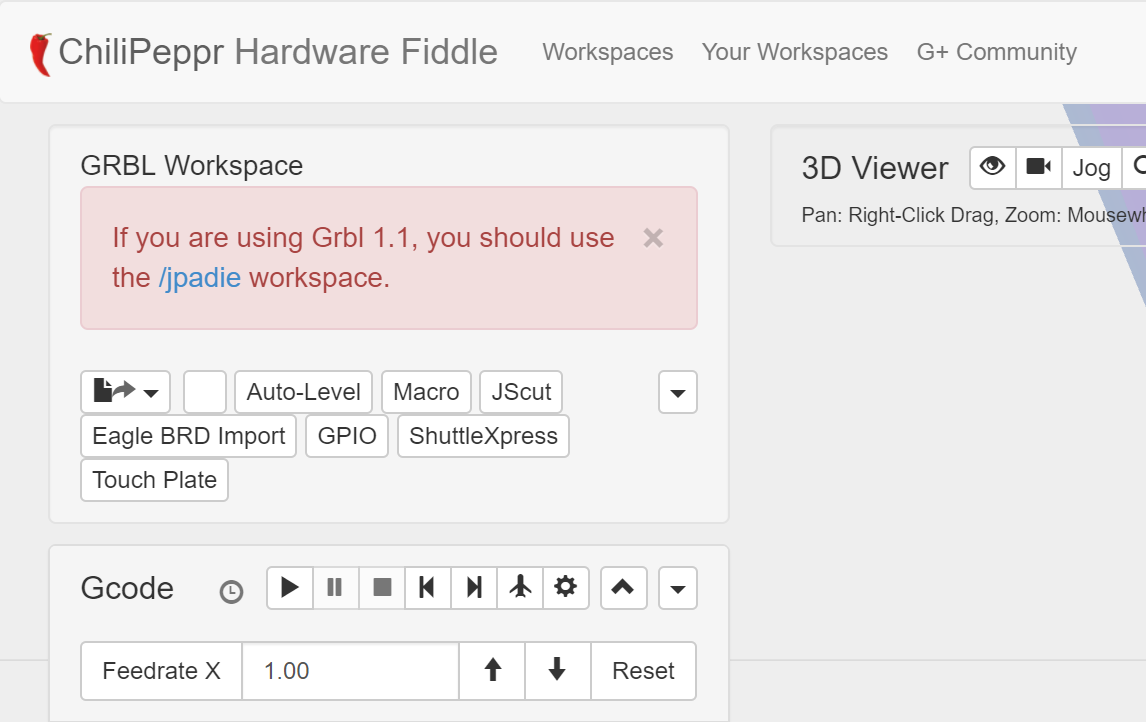This screenshot has width=1146, height=722.
Task: Open the Gcode widget caret dropdown
Action: coord(677,588)
